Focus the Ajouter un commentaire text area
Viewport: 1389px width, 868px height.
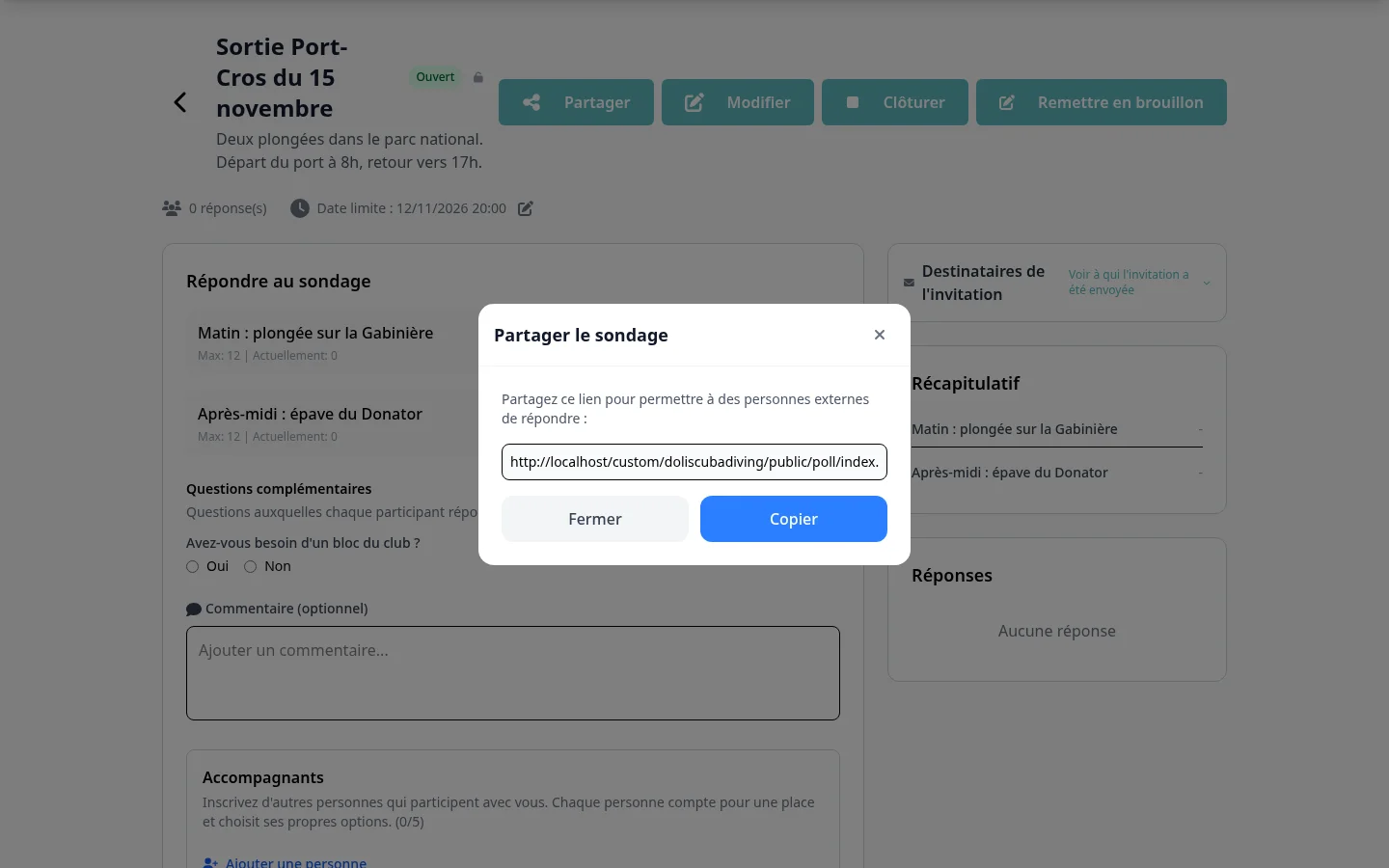[513, 673]
